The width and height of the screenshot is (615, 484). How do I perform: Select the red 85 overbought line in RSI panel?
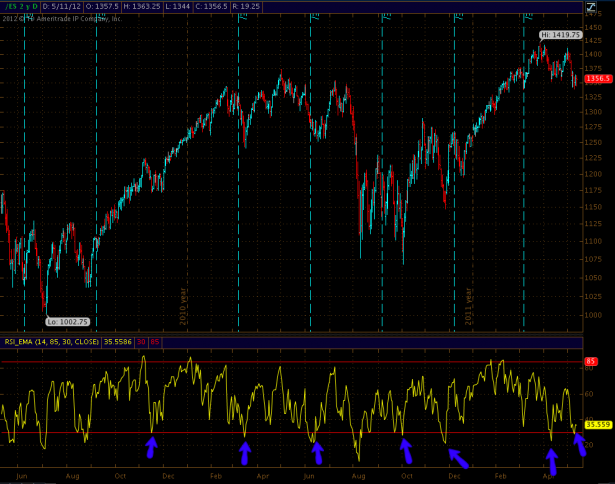pos(291,362)
